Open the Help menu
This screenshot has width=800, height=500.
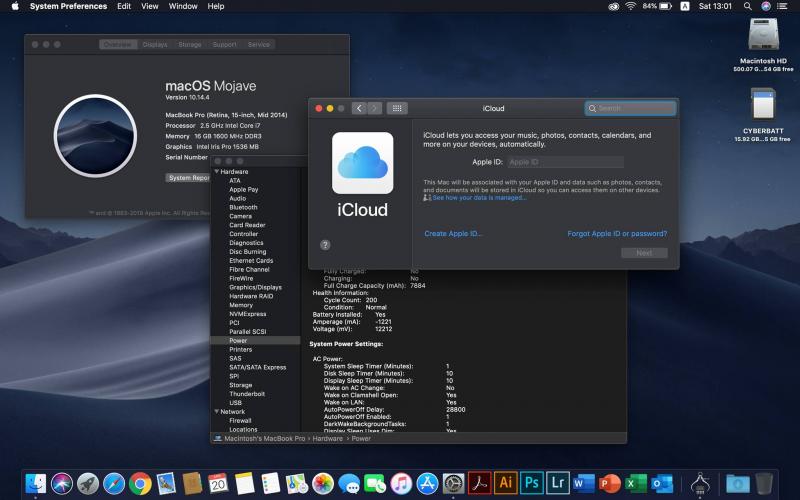coord(216,6)
